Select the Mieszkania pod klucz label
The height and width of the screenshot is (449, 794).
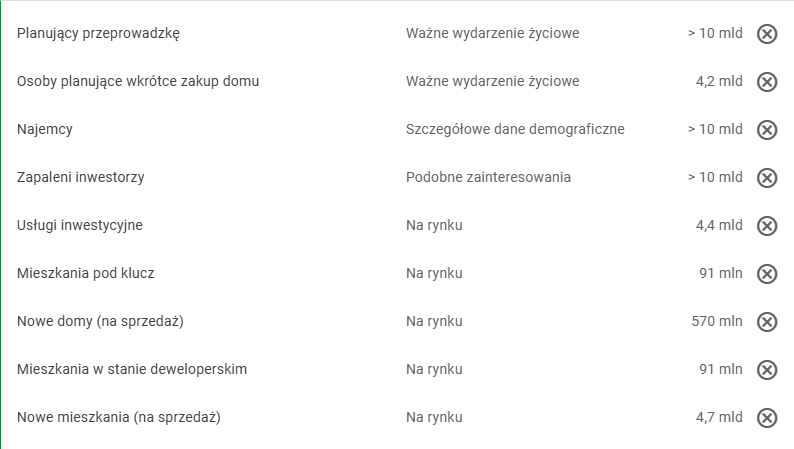(86, 273)
